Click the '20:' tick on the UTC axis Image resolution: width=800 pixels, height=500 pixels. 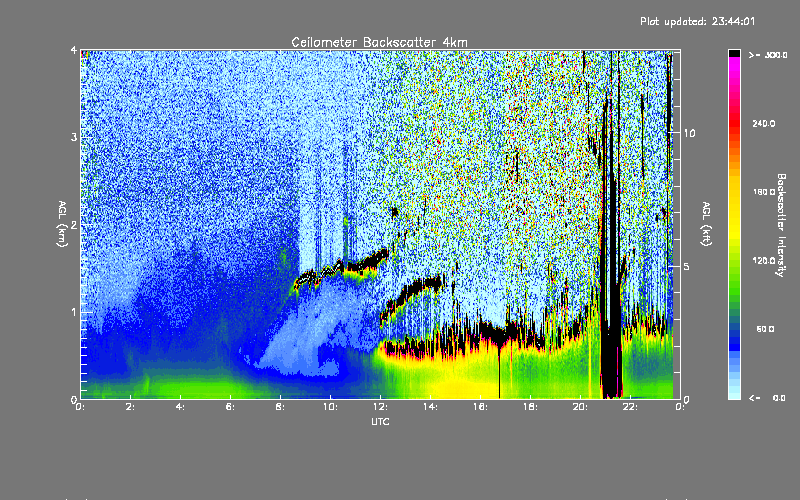tap(580, 407)
